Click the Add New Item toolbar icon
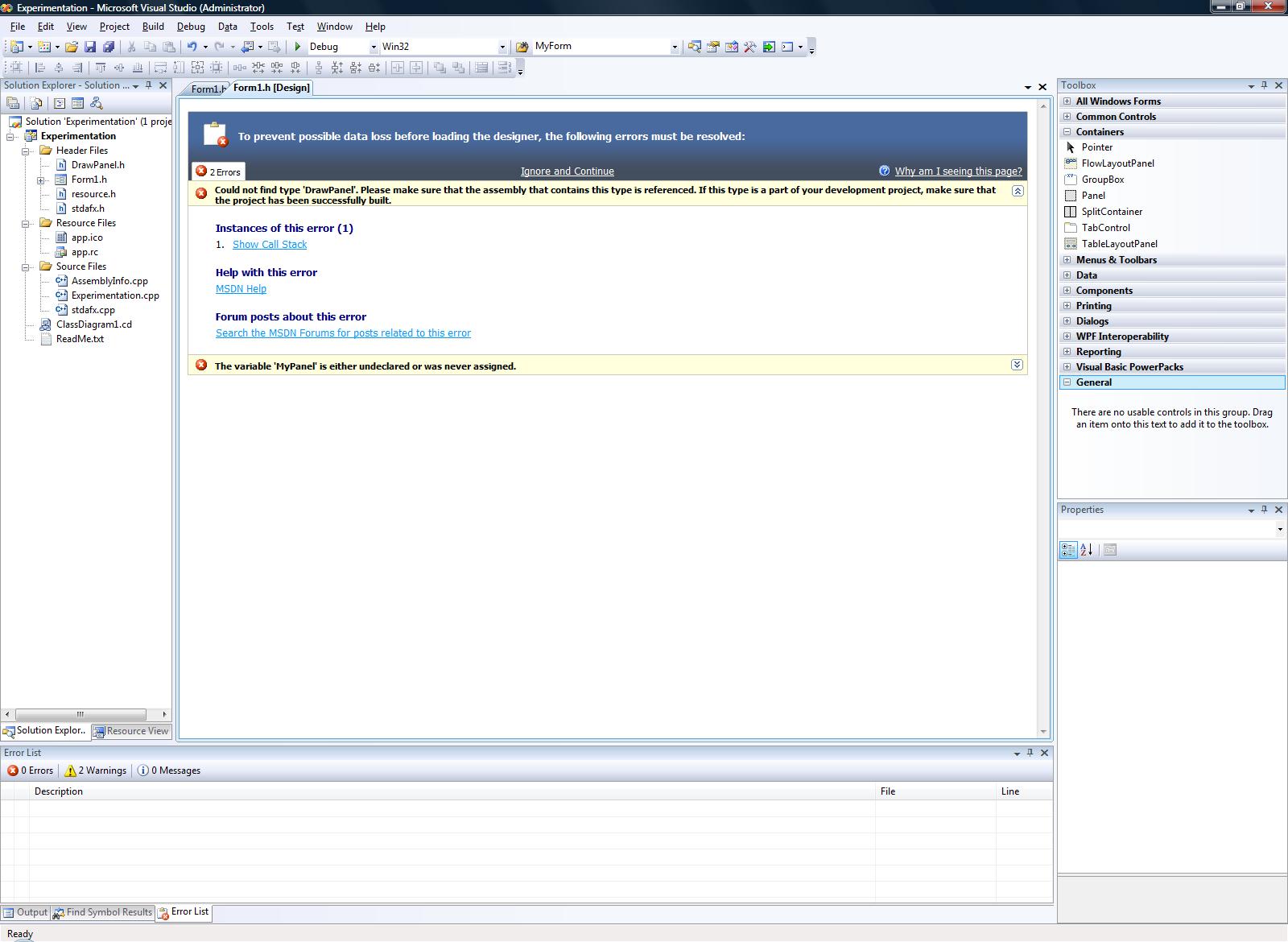The width and height of the screenshot is (1288, 942). 44,47
